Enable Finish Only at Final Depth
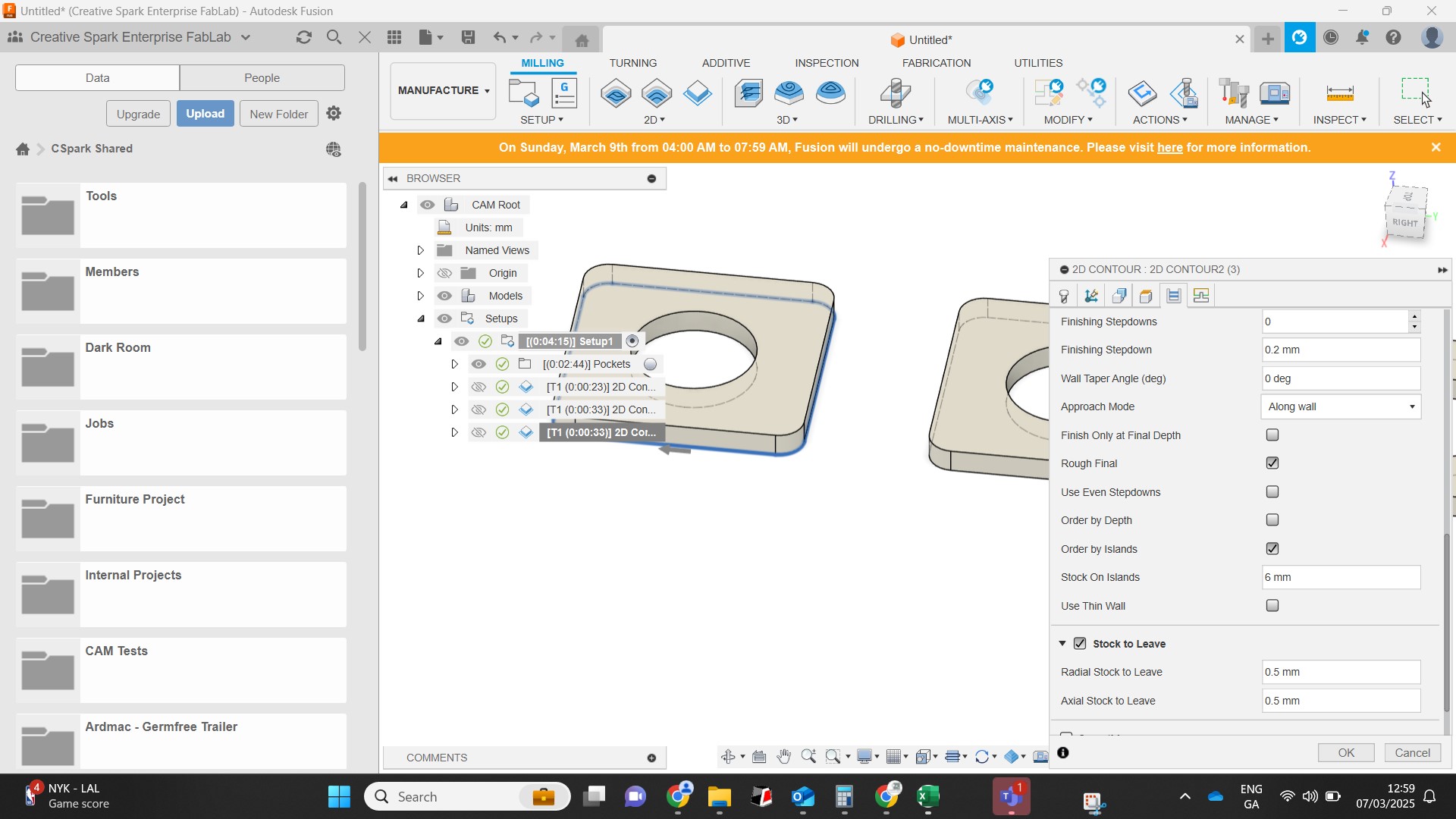This screenshot has height=819, width=1456. click(1272, 435)
